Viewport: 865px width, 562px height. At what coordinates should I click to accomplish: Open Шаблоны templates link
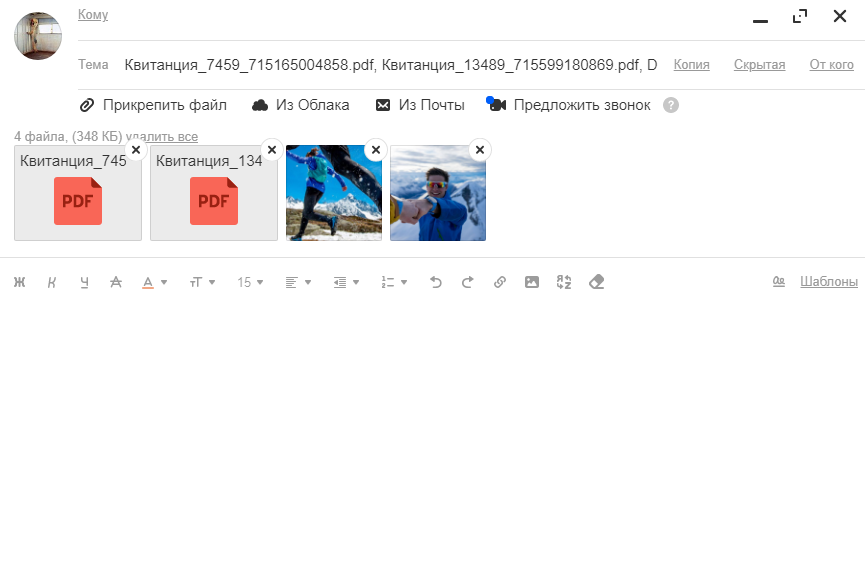[x=829, y=281]
